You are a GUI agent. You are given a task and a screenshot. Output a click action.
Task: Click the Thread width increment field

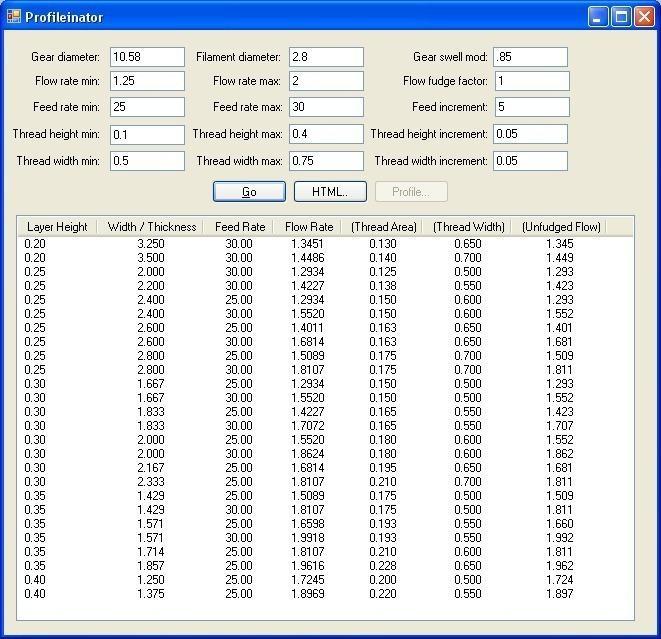[x=530, y=161]
